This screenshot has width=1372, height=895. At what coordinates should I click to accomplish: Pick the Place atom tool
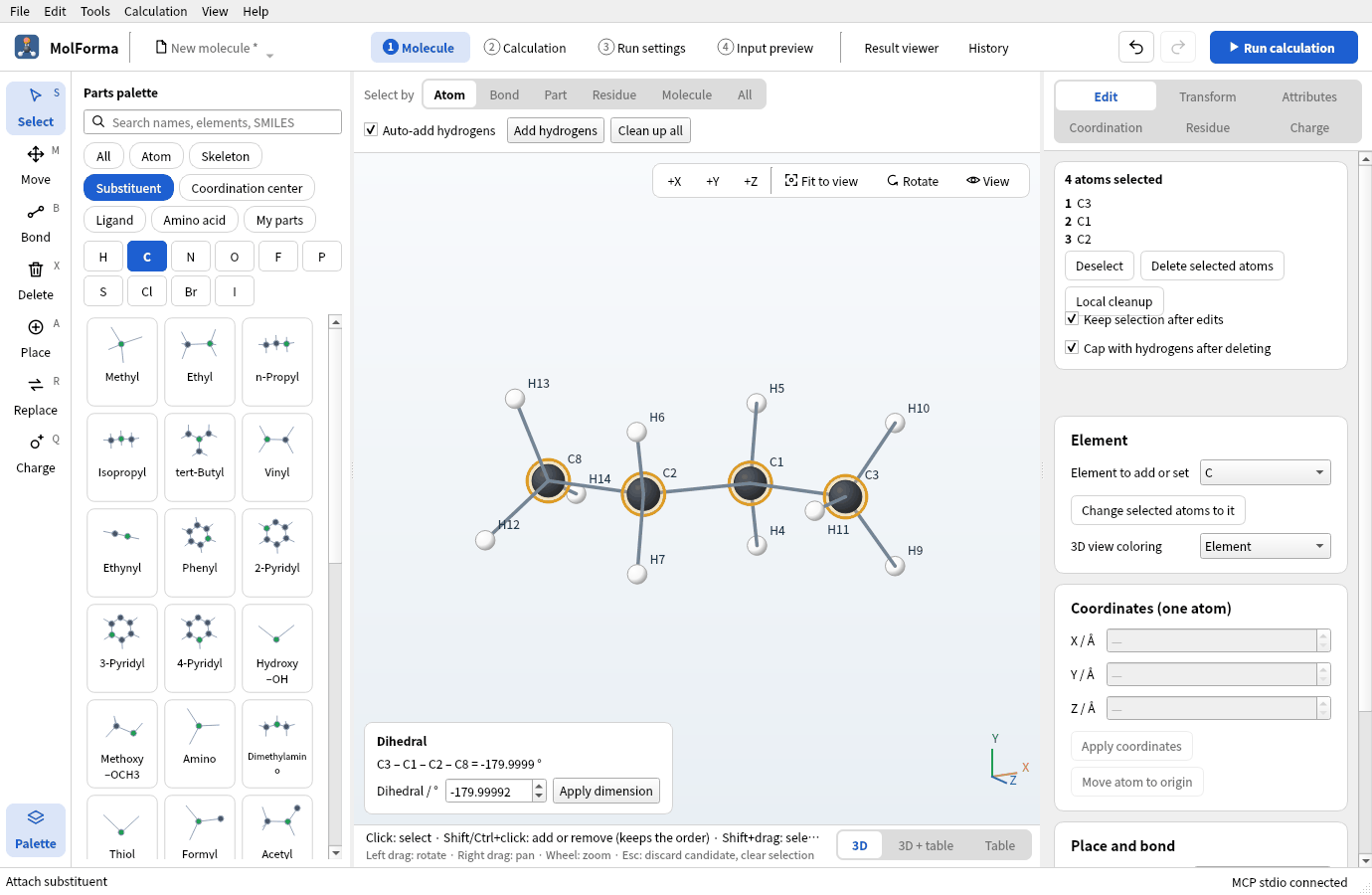36,338
